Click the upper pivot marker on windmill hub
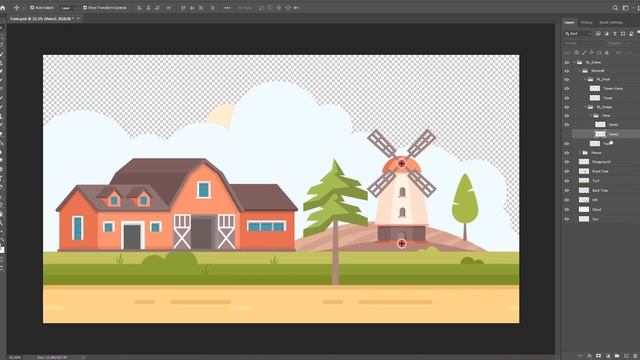Screen dimensions: 640x360 (402, 164)
